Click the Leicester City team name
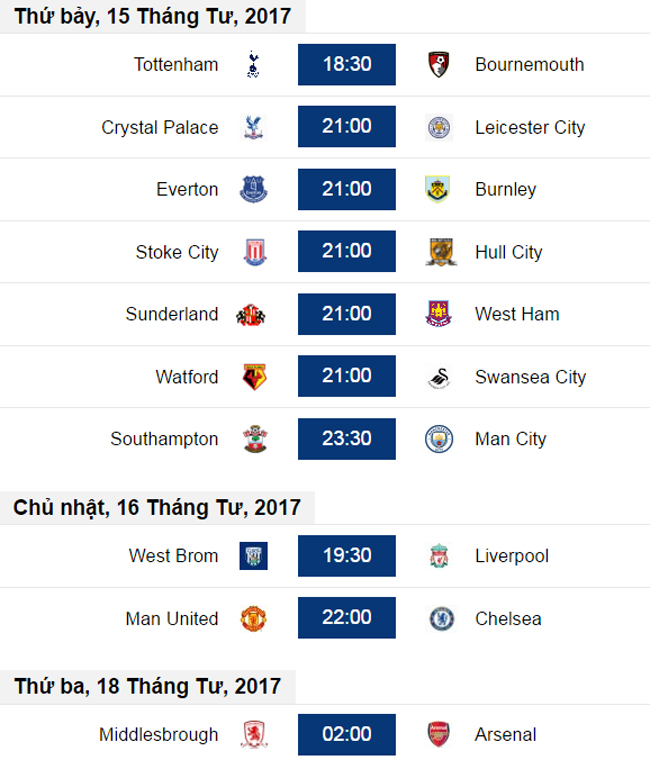Viewport: 650px width, 760px height. pyautogui.click(x=530, y=127)
